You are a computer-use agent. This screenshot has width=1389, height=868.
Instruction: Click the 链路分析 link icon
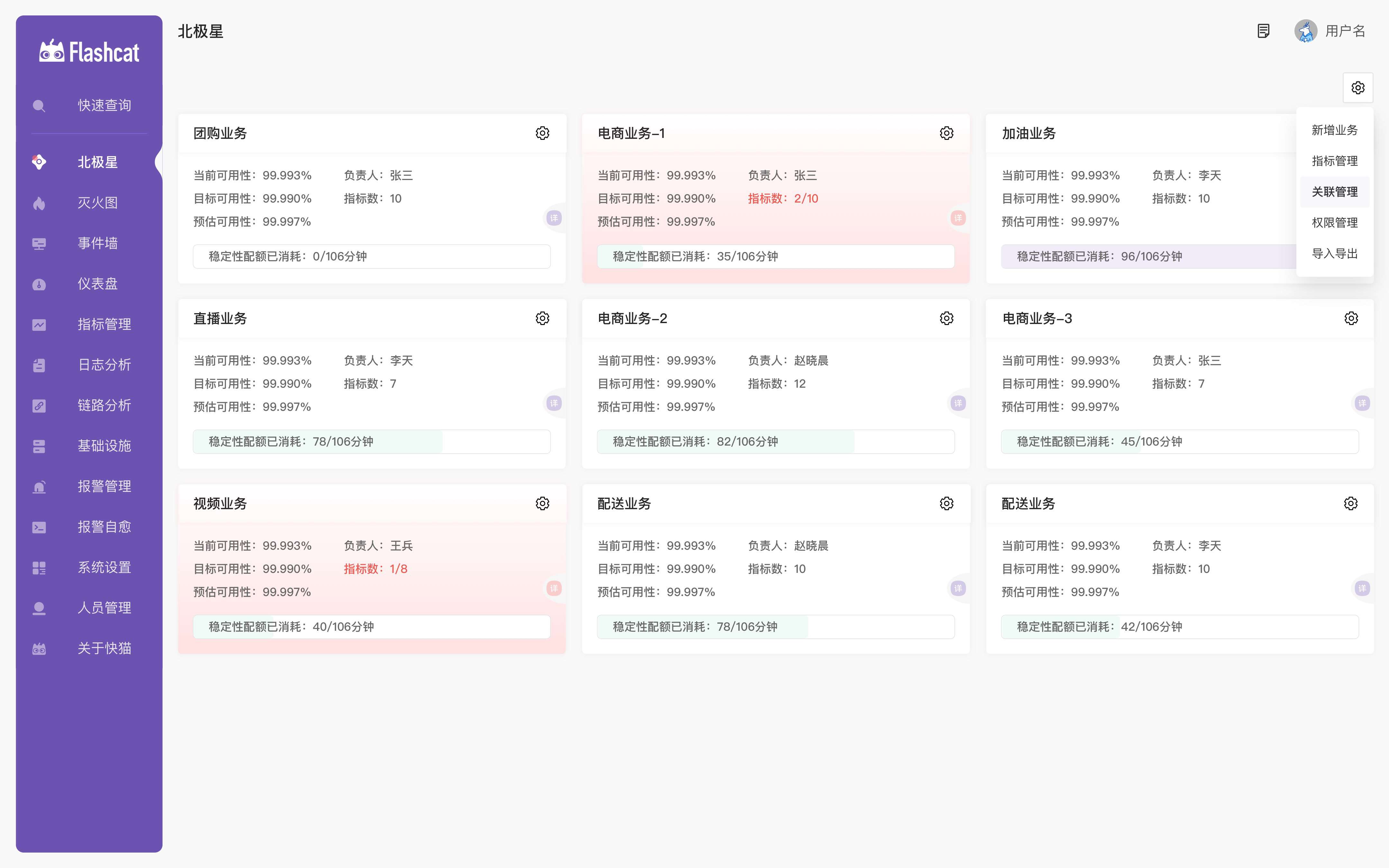click(39, 406)
